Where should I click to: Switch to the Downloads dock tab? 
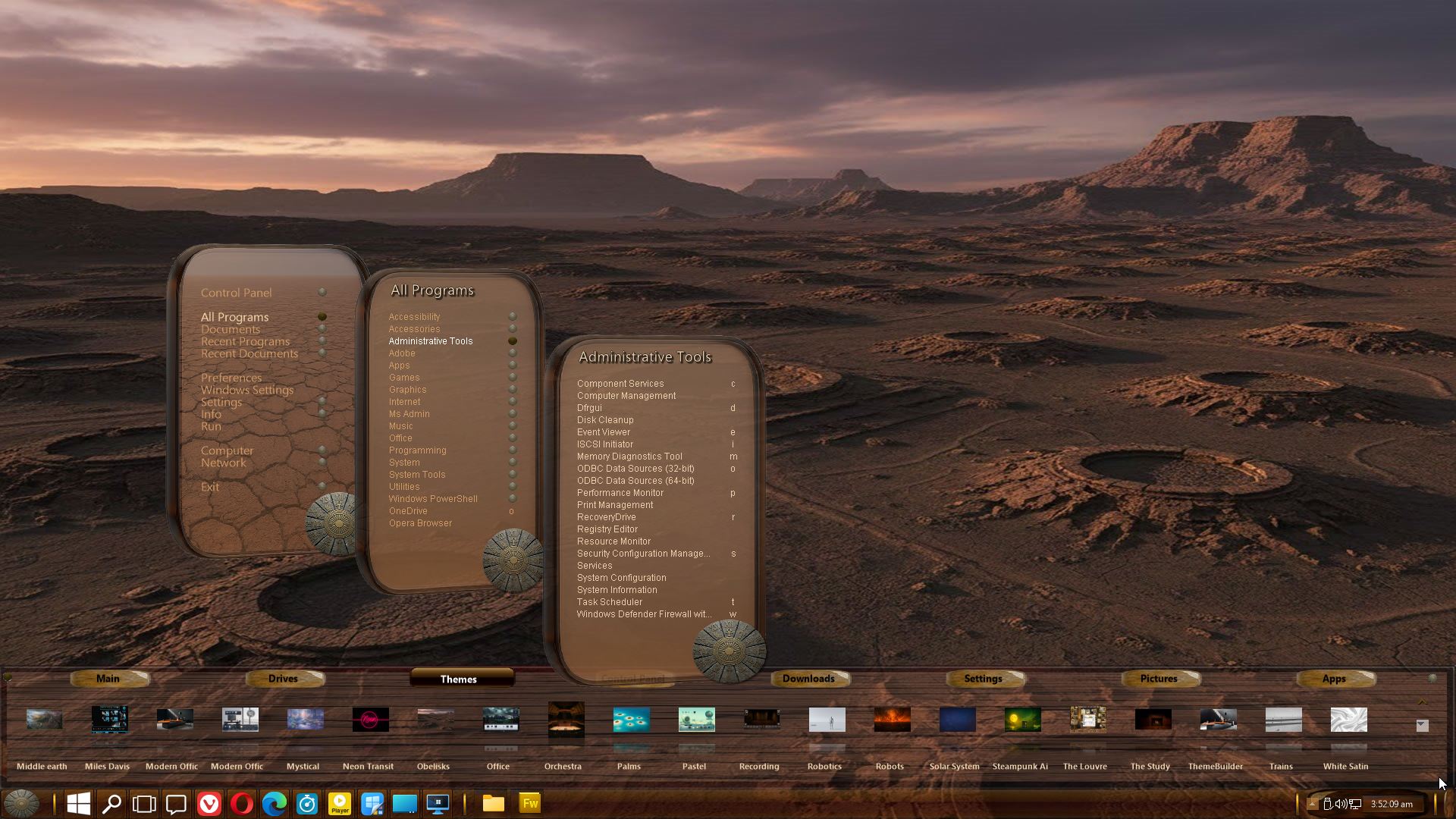pyautogui.click(x=808, y=679)
